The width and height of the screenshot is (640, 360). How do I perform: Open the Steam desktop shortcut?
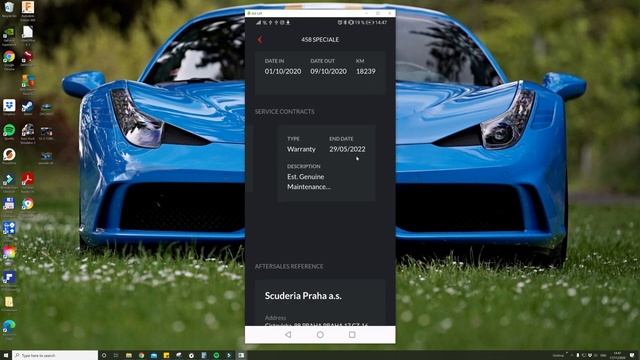click(28, 108)
